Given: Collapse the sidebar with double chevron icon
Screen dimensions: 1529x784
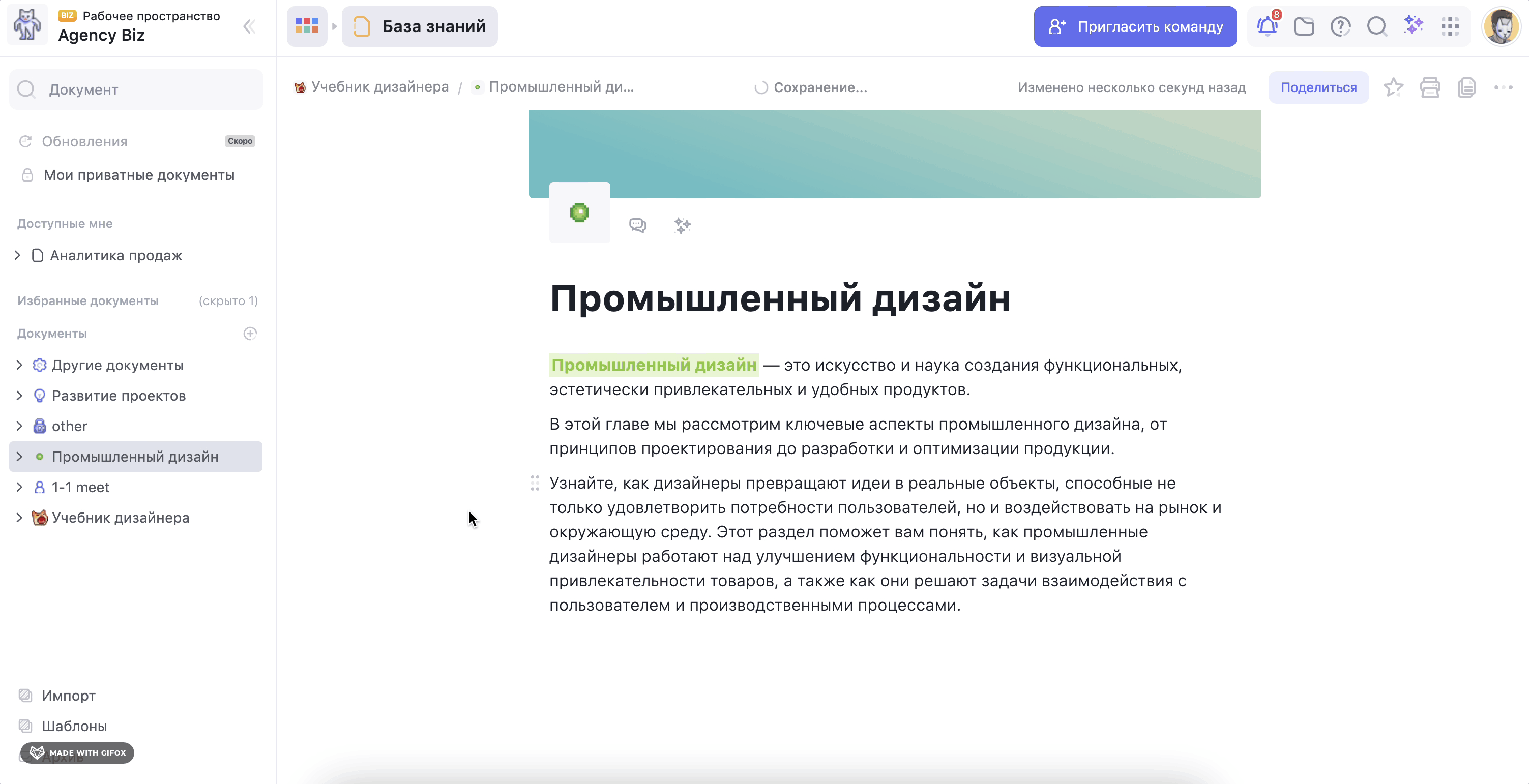Looking at the screenshot, I should pyautogui.click(x=249, y=27).
